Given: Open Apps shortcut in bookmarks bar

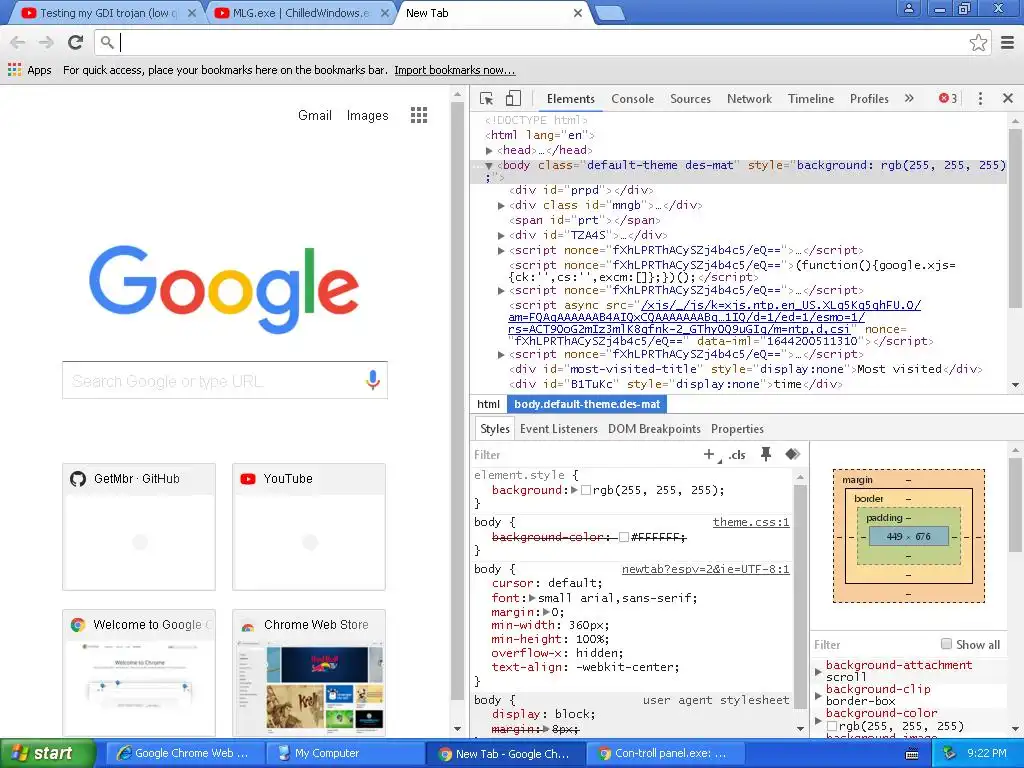Looking at the screenshot, I should (30, 70).
